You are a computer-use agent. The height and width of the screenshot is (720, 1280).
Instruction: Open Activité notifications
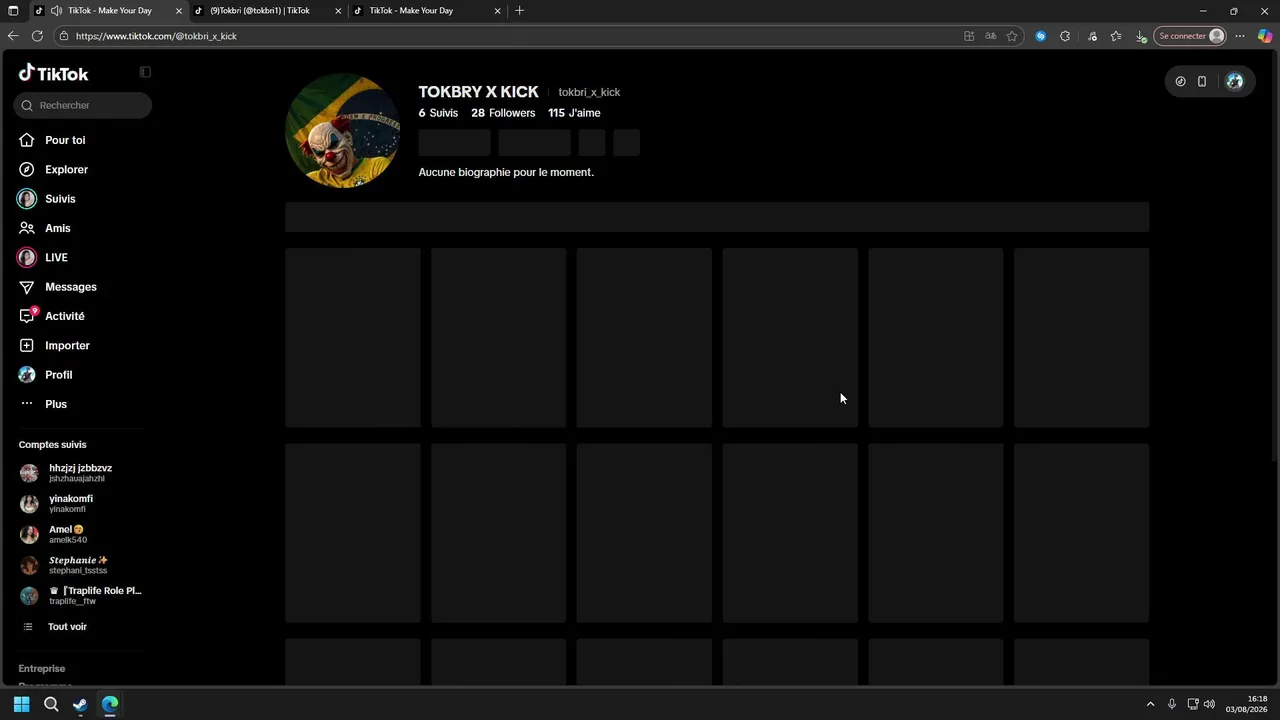pyautogui.click(x=65, y=316)
